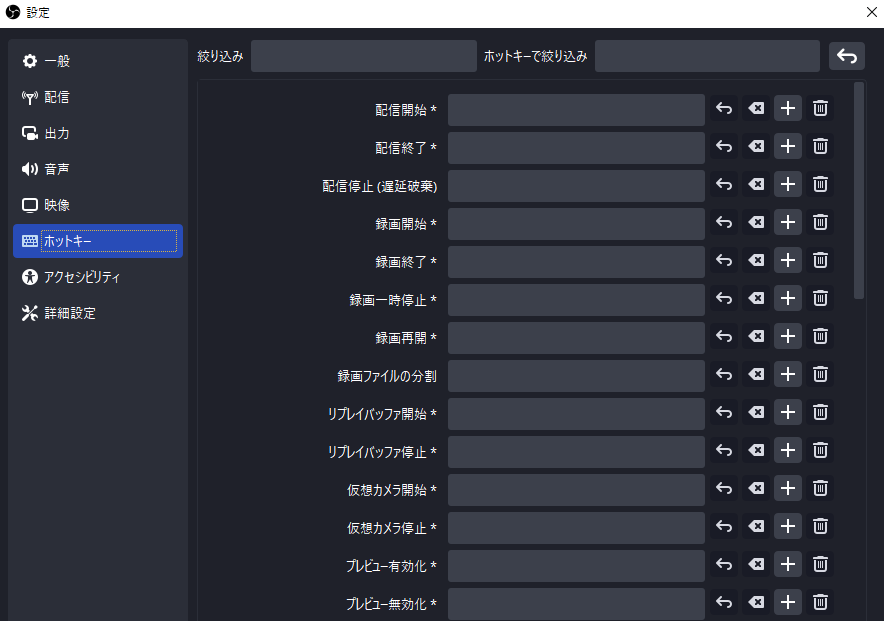Click the 録画再開 hotkey input box

(576, 337)
